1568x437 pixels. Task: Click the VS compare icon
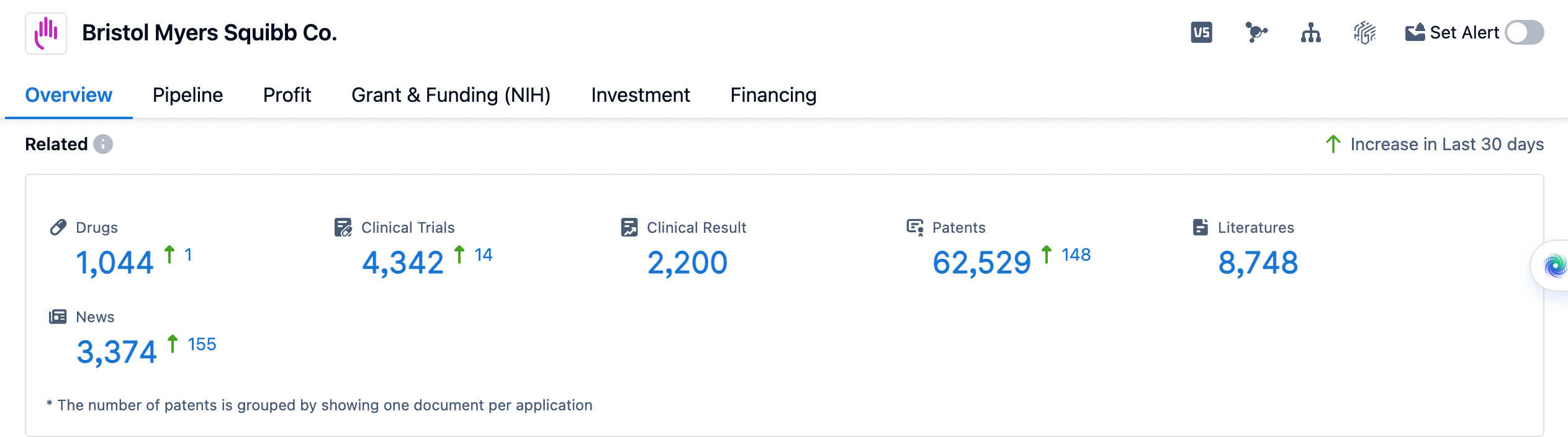tap(1201, 32)
